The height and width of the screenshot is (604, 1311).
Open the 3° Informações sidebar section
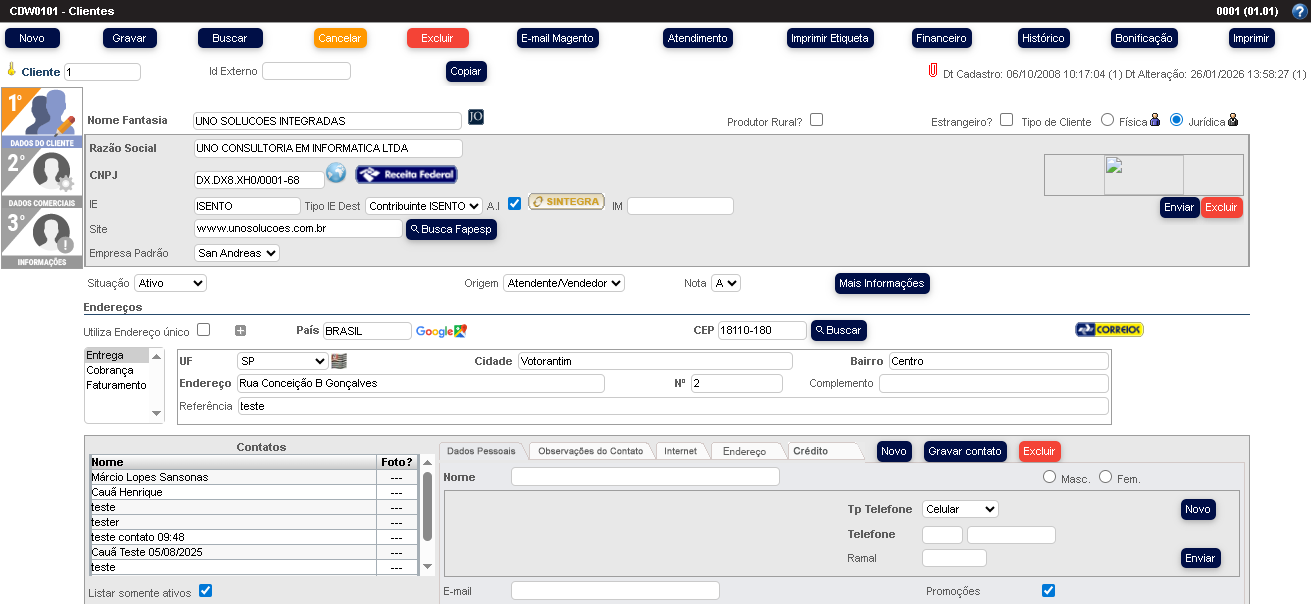tap(41, 237)
